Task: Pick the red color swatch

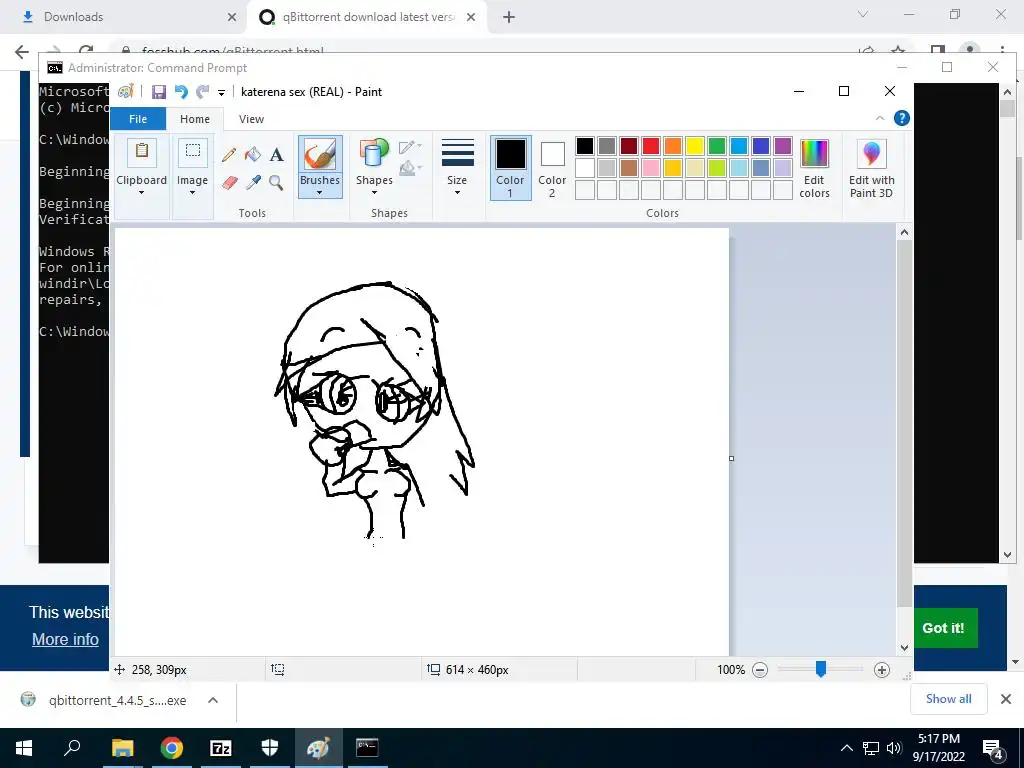Action: click(x=651, y=146)
